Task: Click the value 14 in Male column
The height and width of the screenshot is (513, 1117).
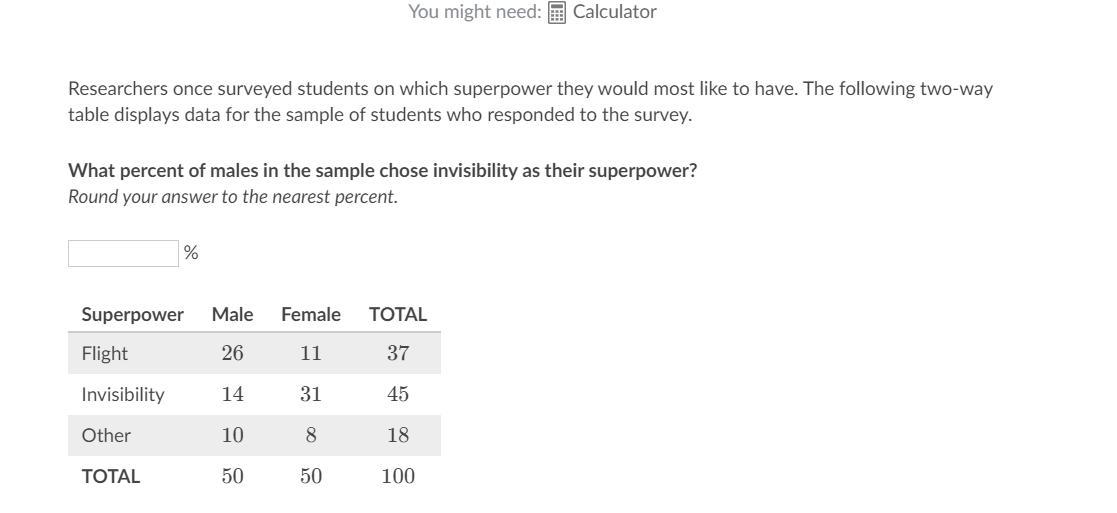Action: (x=232, y=394)
